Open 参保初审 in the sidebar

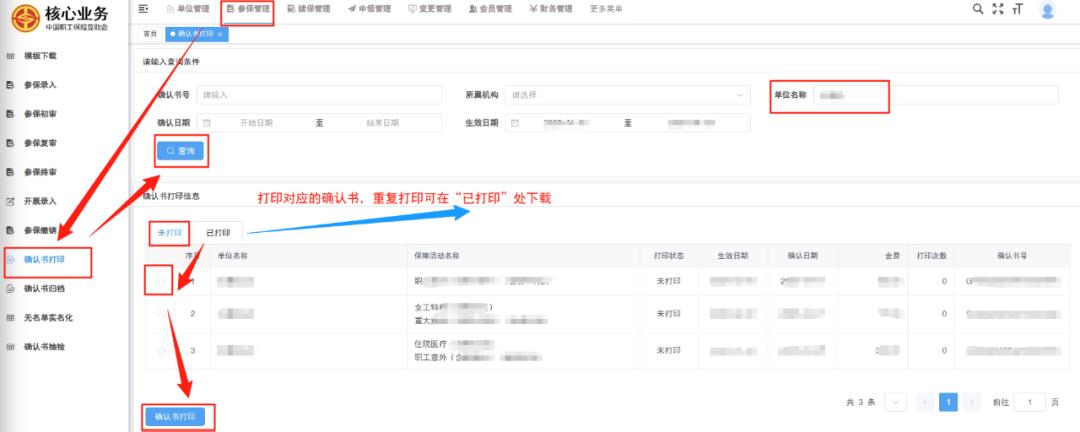40,114
